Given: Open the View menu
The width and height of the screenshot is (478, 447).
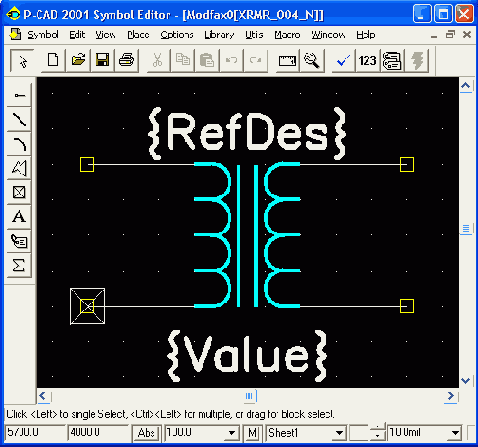Looking at the screenshot, I should click(105, 35).
